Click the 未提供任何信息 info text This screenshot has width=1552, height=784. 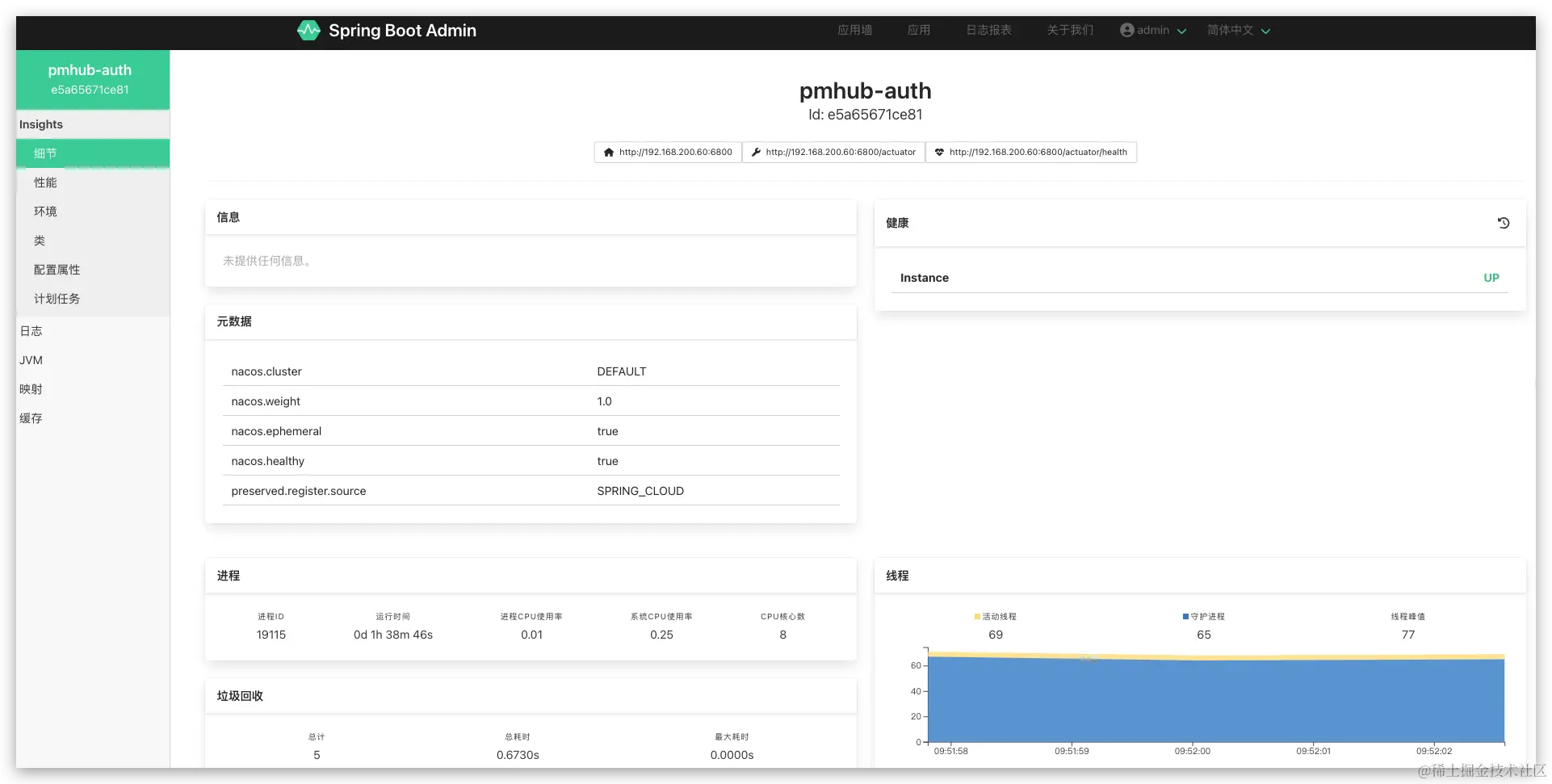[x=267, y=261]
